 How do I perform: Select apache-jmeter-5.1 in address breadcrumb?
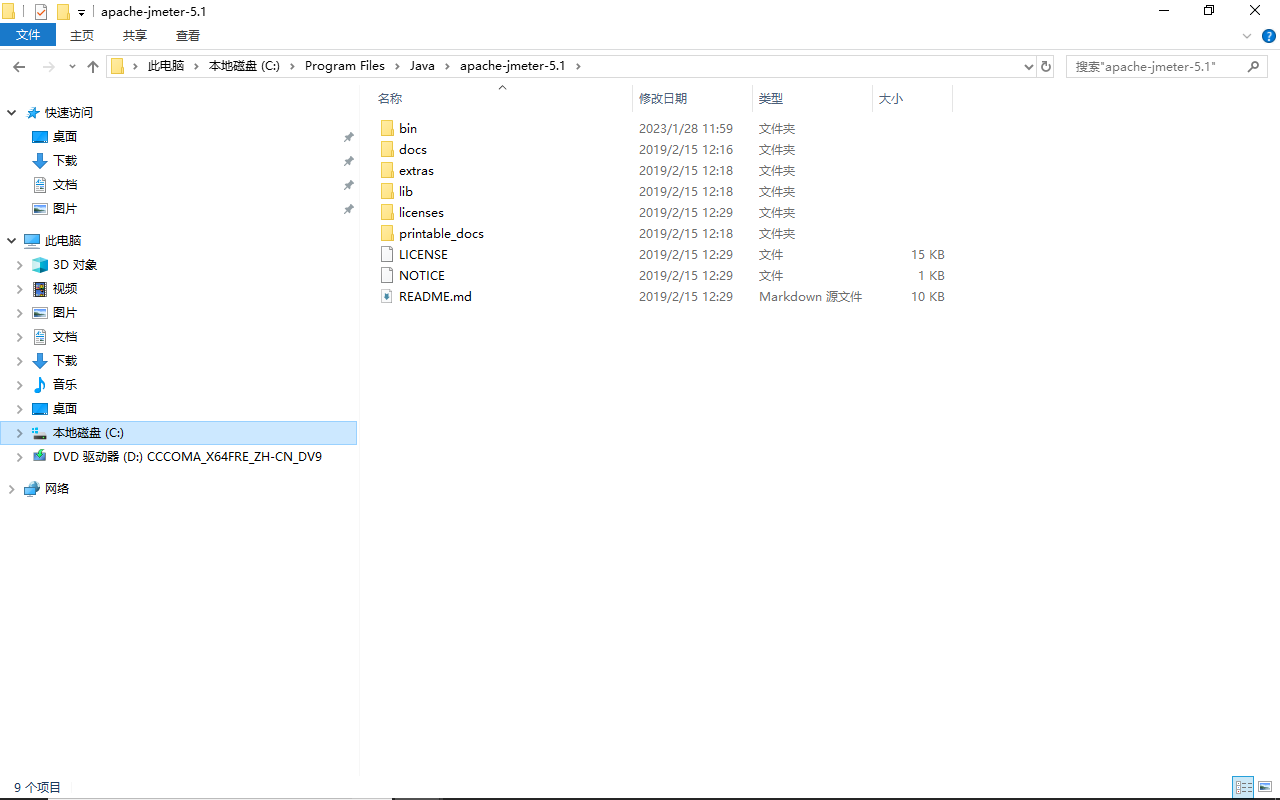(x=512, y=66)
